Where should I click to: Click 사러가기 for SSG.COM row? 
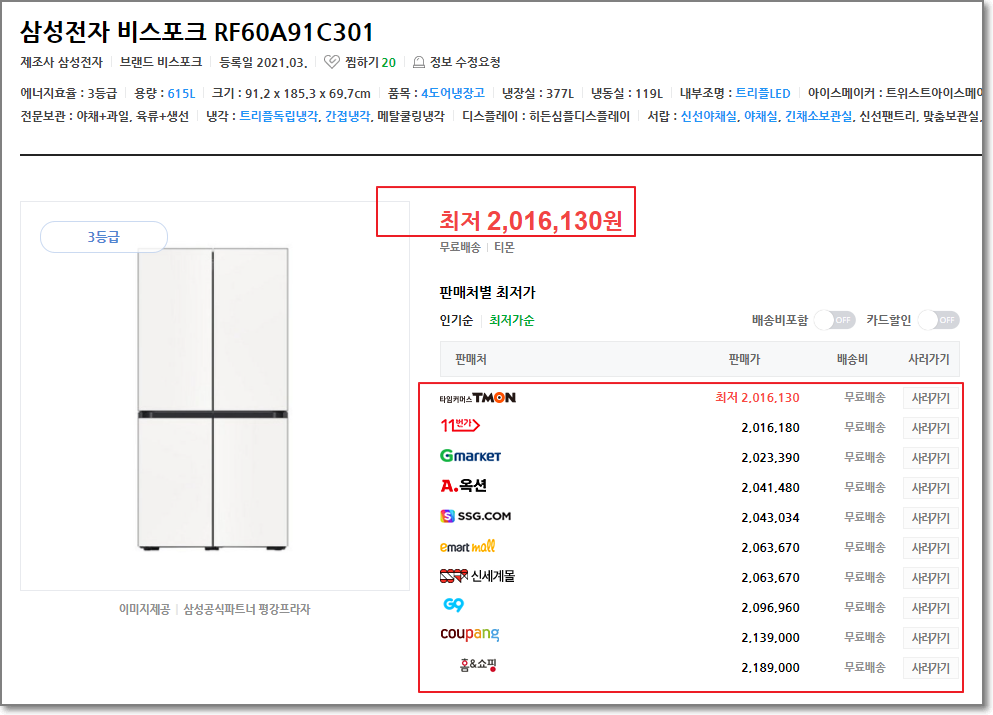point(930,518)
